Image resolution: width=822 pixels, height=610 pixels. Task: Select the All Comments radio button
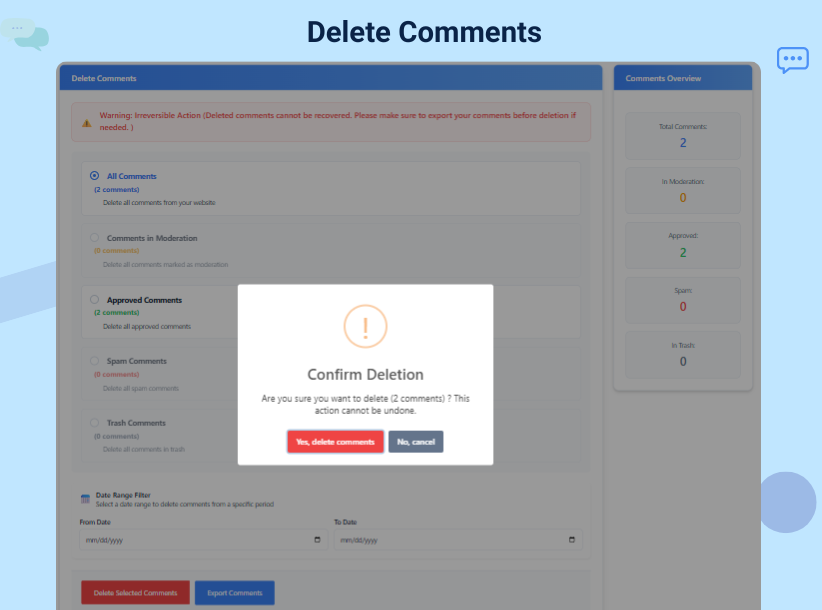[94, 176]
